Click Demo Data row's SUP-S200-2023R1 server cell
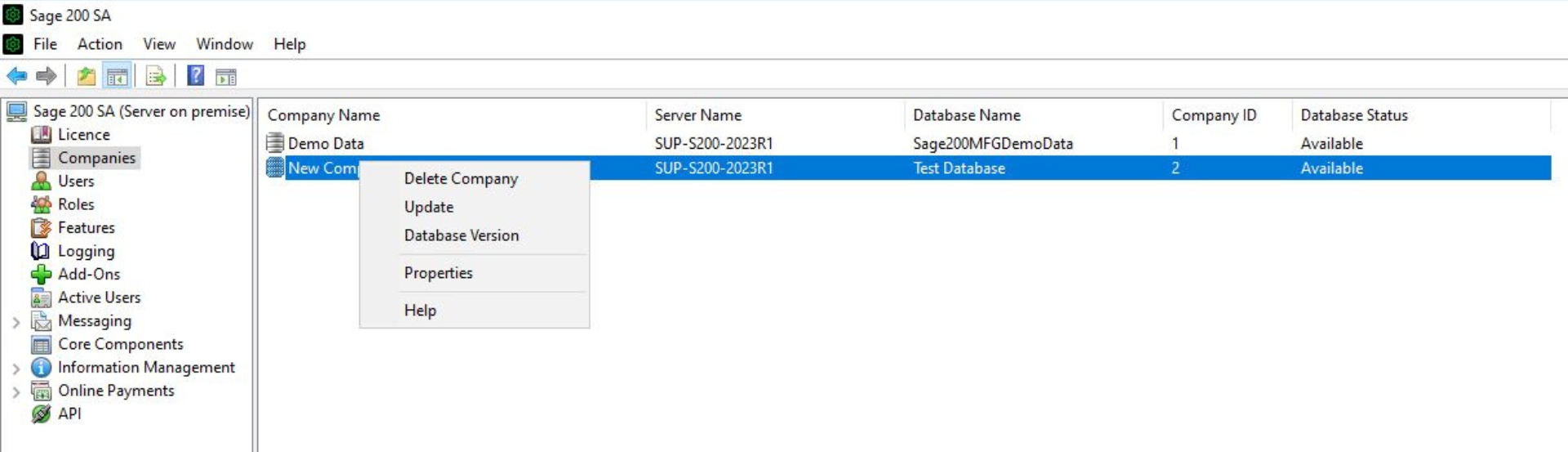The height and width of the screenshot is (452, 1568). click(714, 143)
